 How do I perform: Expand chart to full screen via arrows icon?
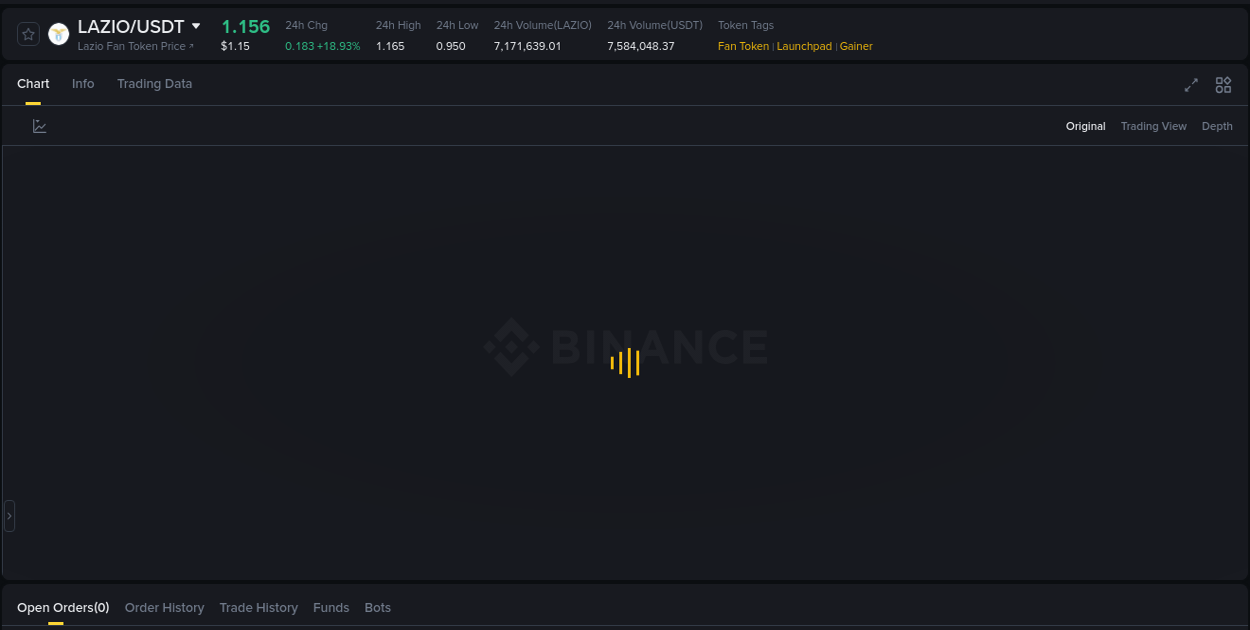(x=1191, y=85)
